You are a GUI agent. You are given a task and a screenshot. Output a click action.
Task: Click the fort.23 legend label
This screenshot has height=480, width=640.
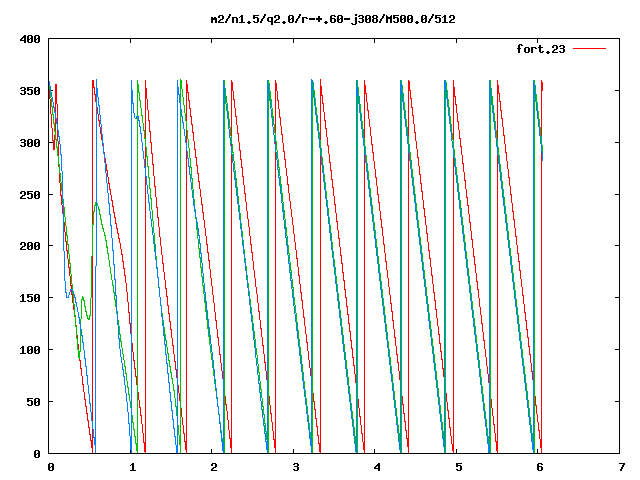[x=541, y=49]
